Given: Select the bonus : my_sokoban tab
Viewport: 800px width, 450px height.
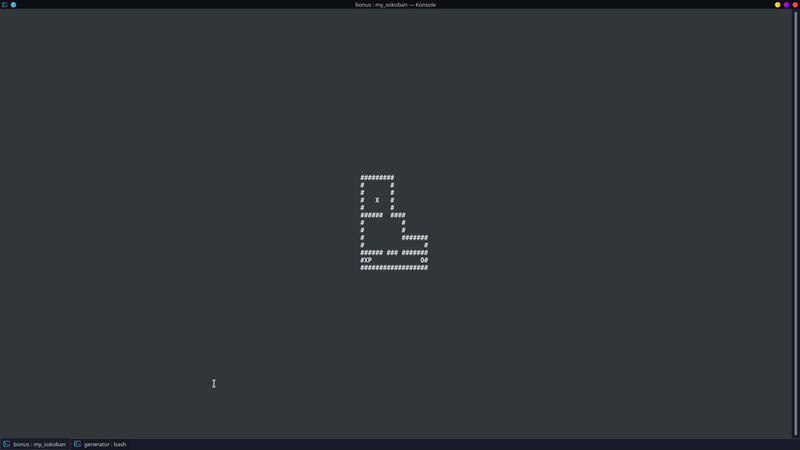Looking at the screenshot, I should 35,444.
